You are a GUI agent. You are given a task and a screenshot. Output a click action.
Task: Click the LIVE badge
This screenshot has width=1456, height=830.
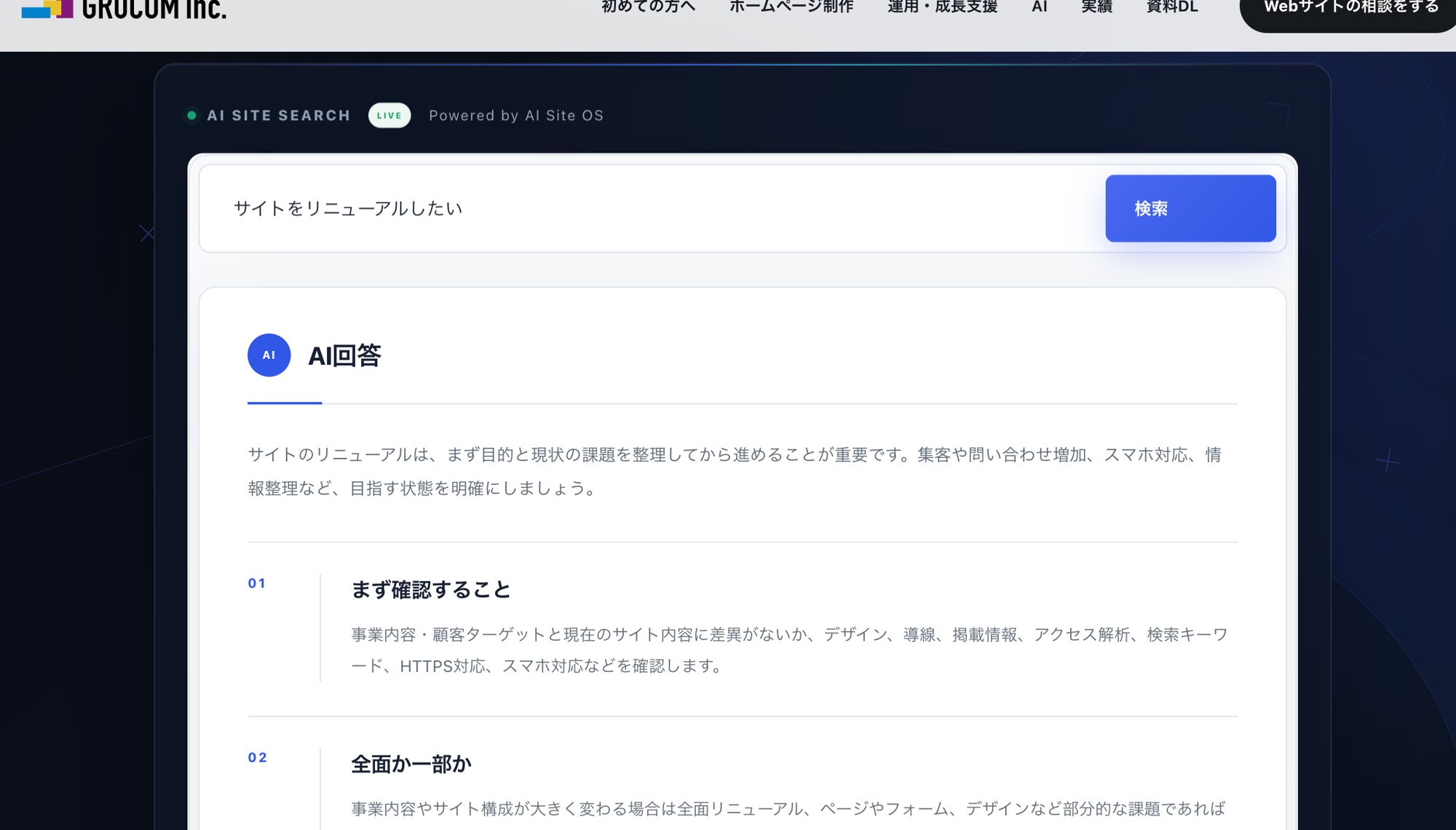(389, 115)
